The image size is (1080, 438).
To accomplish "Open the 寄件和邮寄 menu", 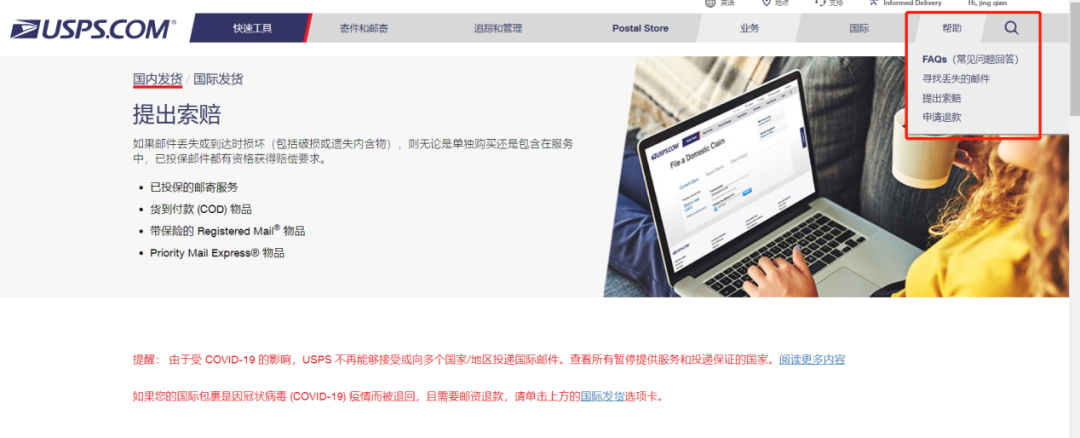I will (364, 28).
